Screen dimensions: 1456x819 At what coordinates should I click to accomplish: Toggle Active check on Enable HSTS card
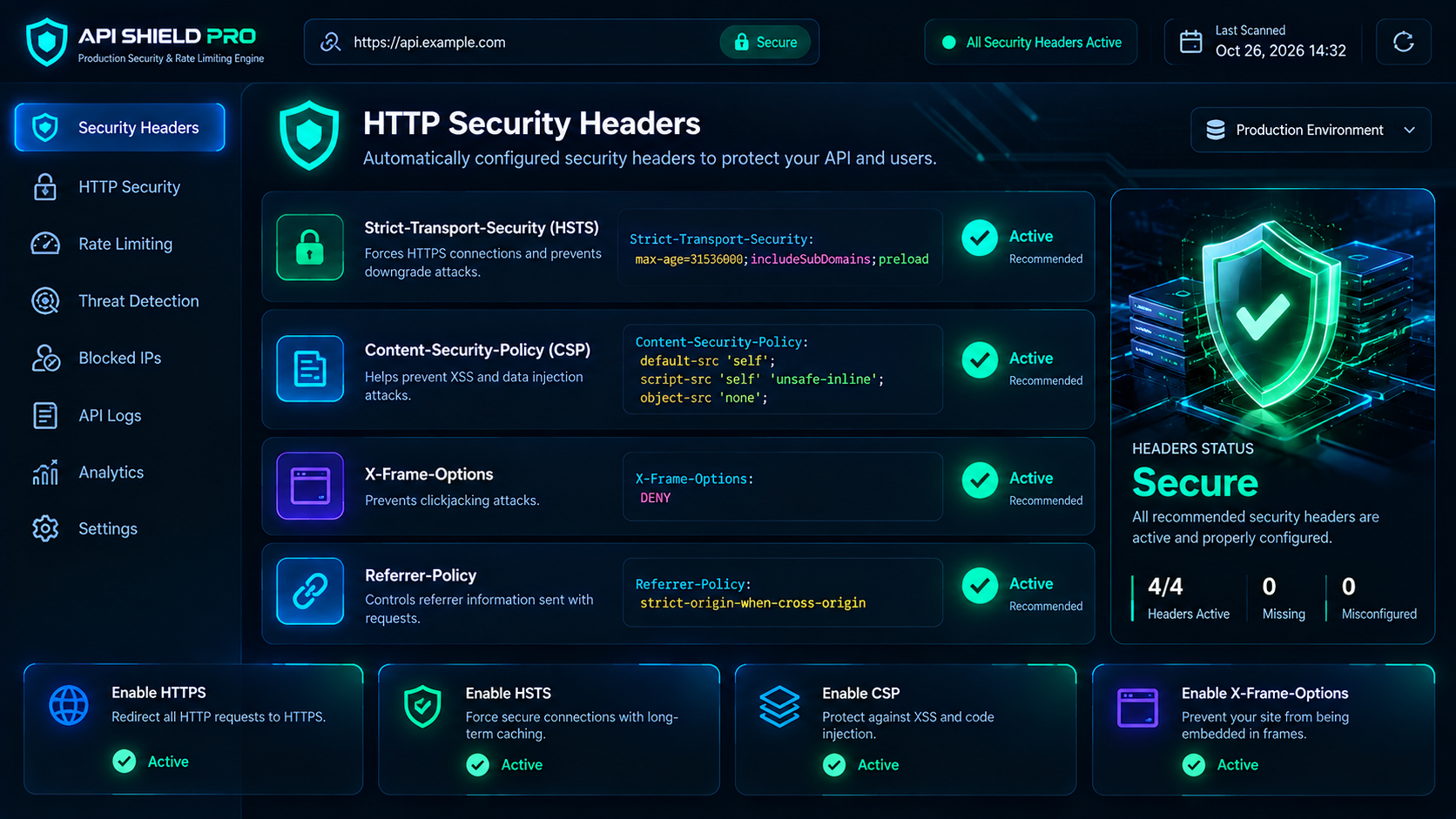[x=478, y=765]
